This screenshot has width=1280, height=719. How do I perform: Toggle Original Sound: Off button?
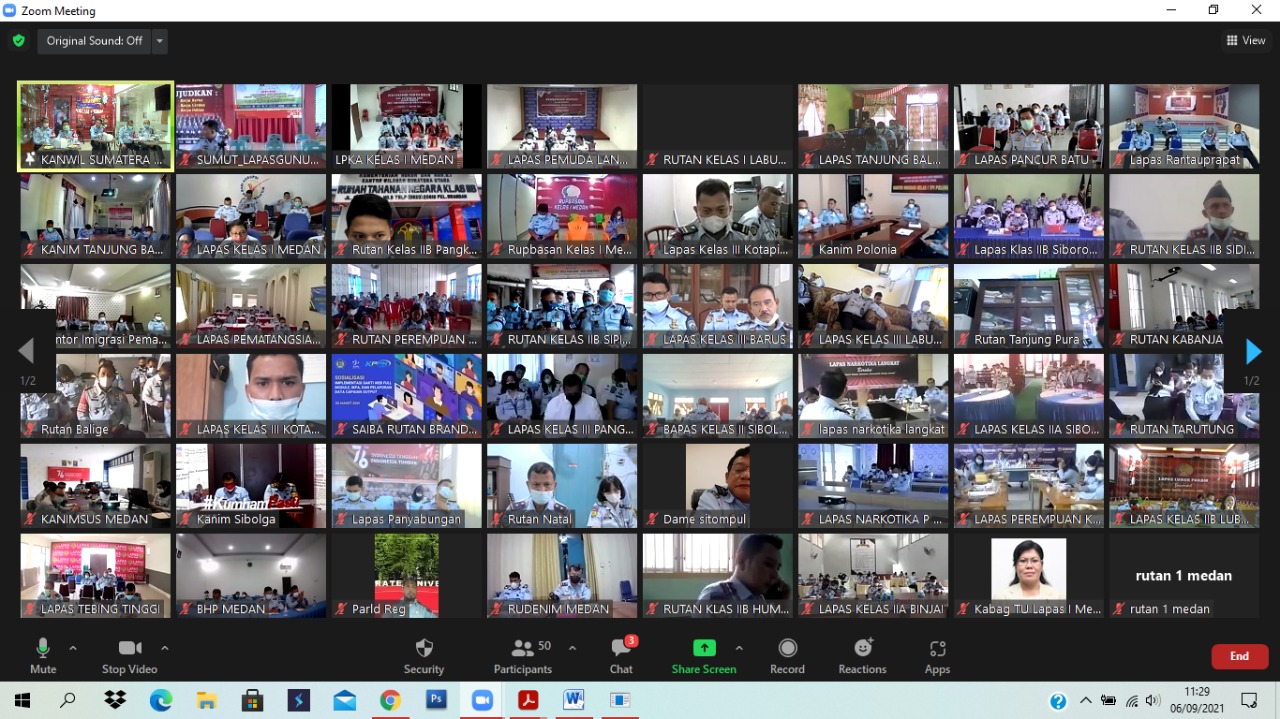coord(94,41)
